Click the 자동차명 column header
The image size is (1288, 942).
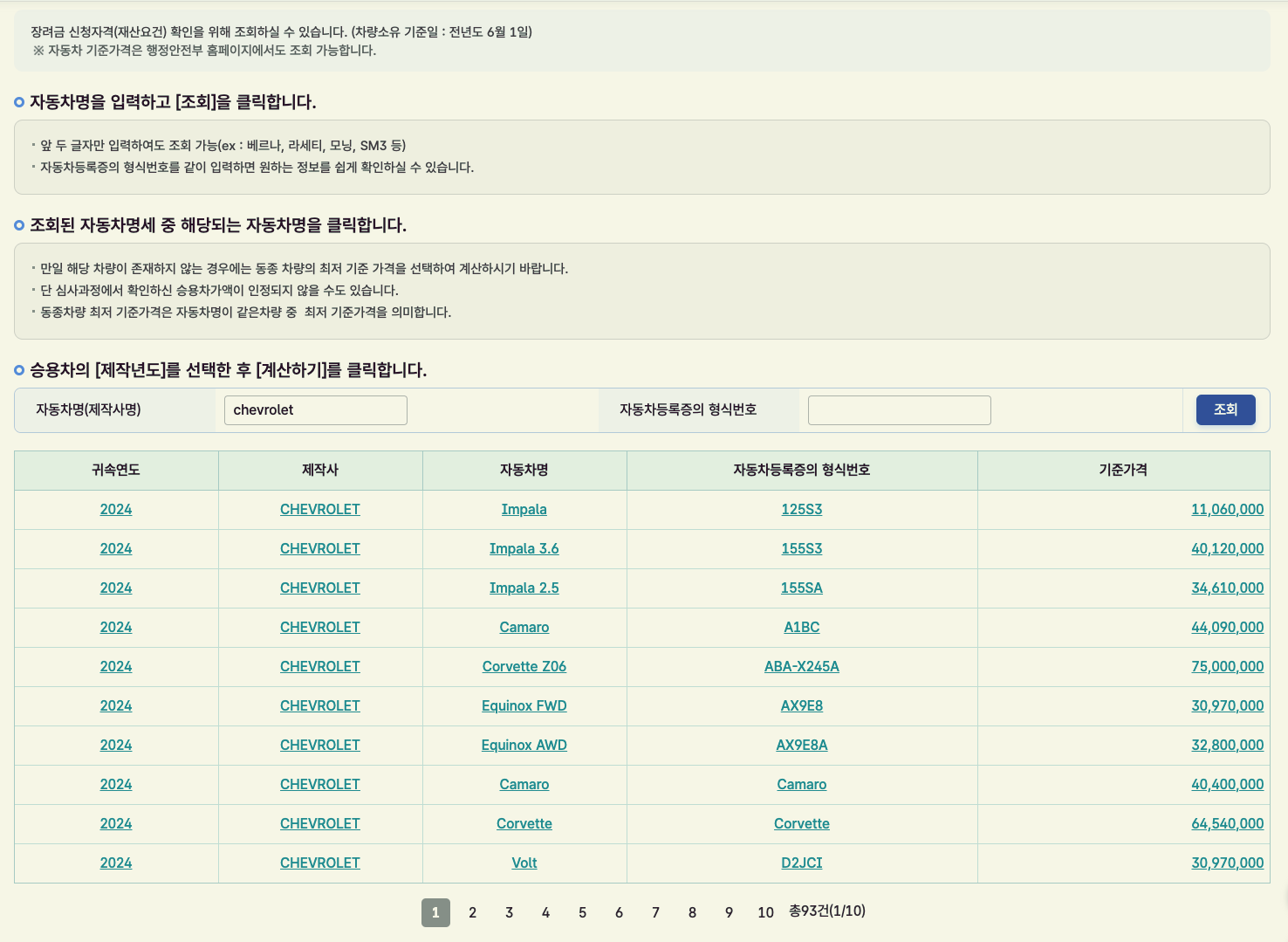524,470
